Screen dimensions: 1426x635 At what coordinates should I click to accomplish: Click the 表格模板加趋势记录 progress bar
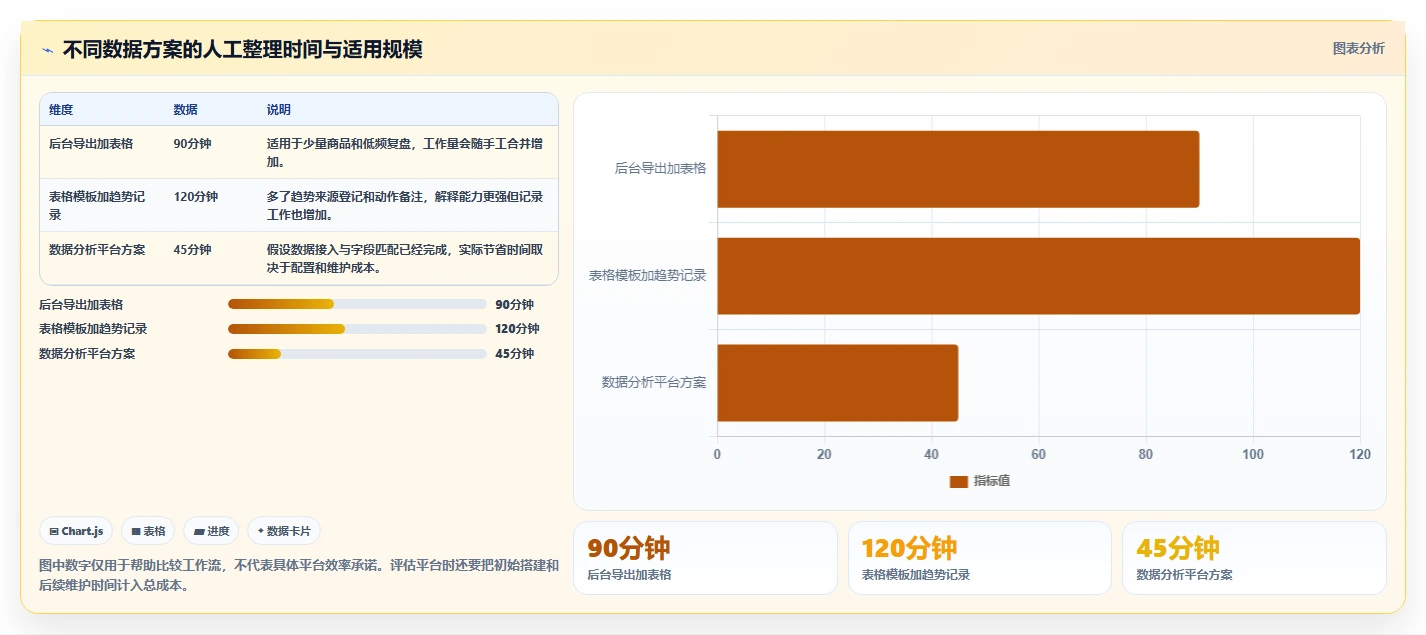357,328
